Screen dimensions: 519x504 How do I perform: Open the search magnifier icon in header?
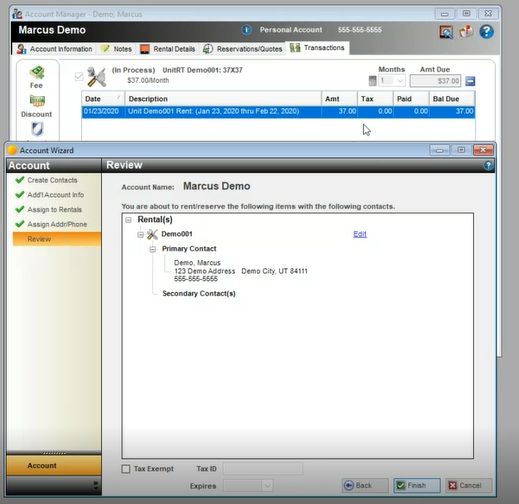point(446,32)
